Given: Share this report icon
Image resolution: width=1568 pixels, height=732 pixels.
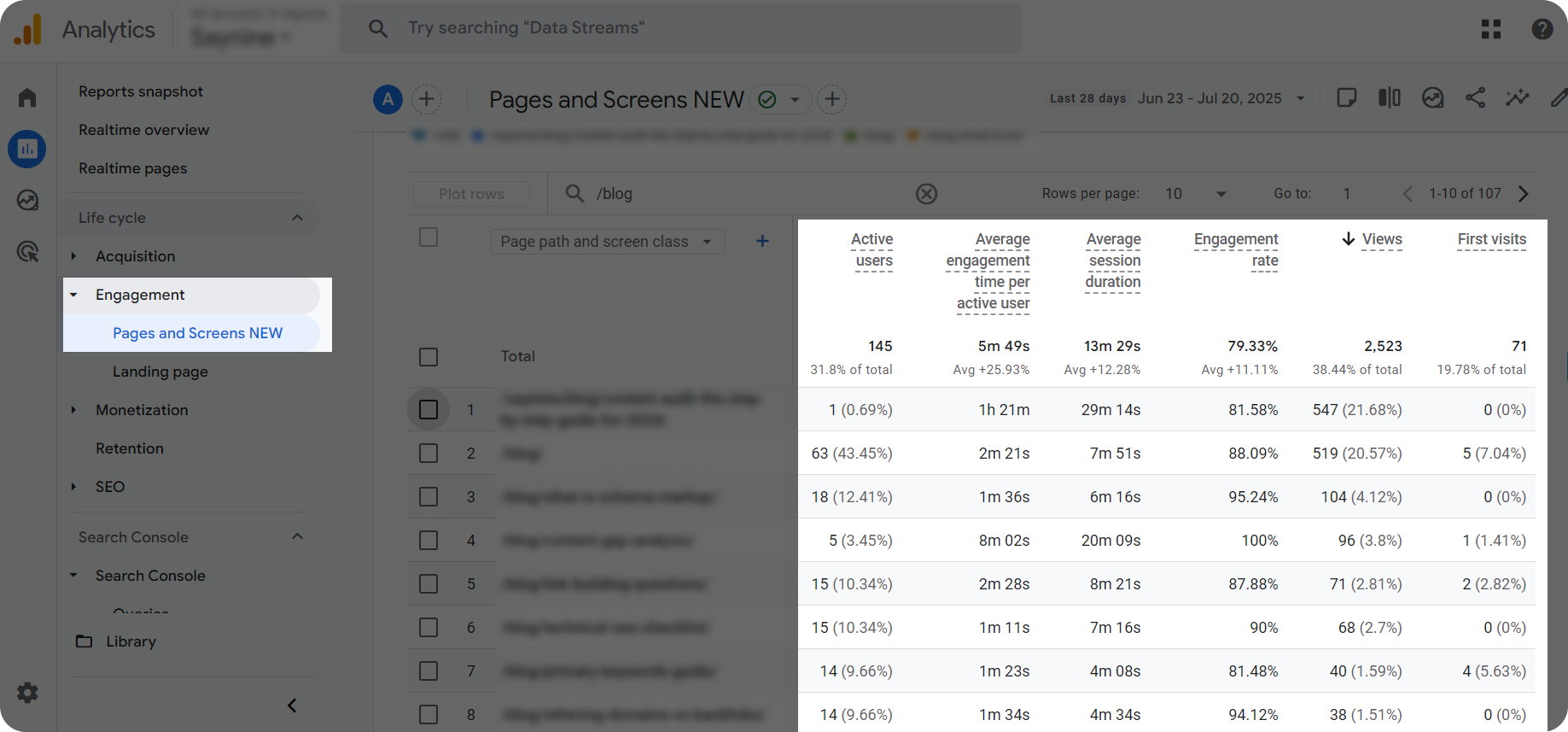Looking at the screenshot, I should [x=1475, y=97].
